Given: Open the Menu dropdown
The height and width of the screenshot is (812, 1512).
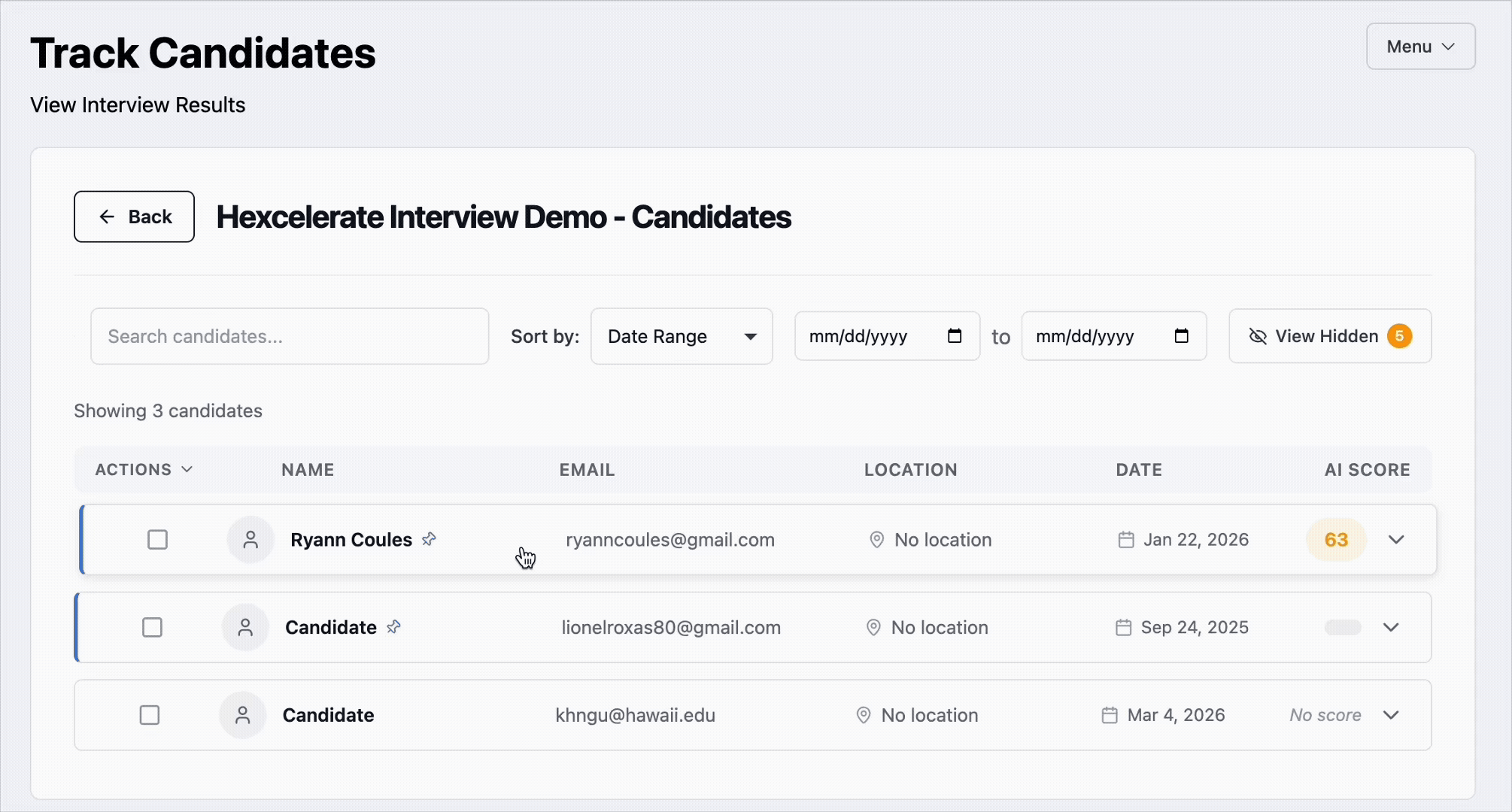Looking at the screenshot, I should (1420, 46).
